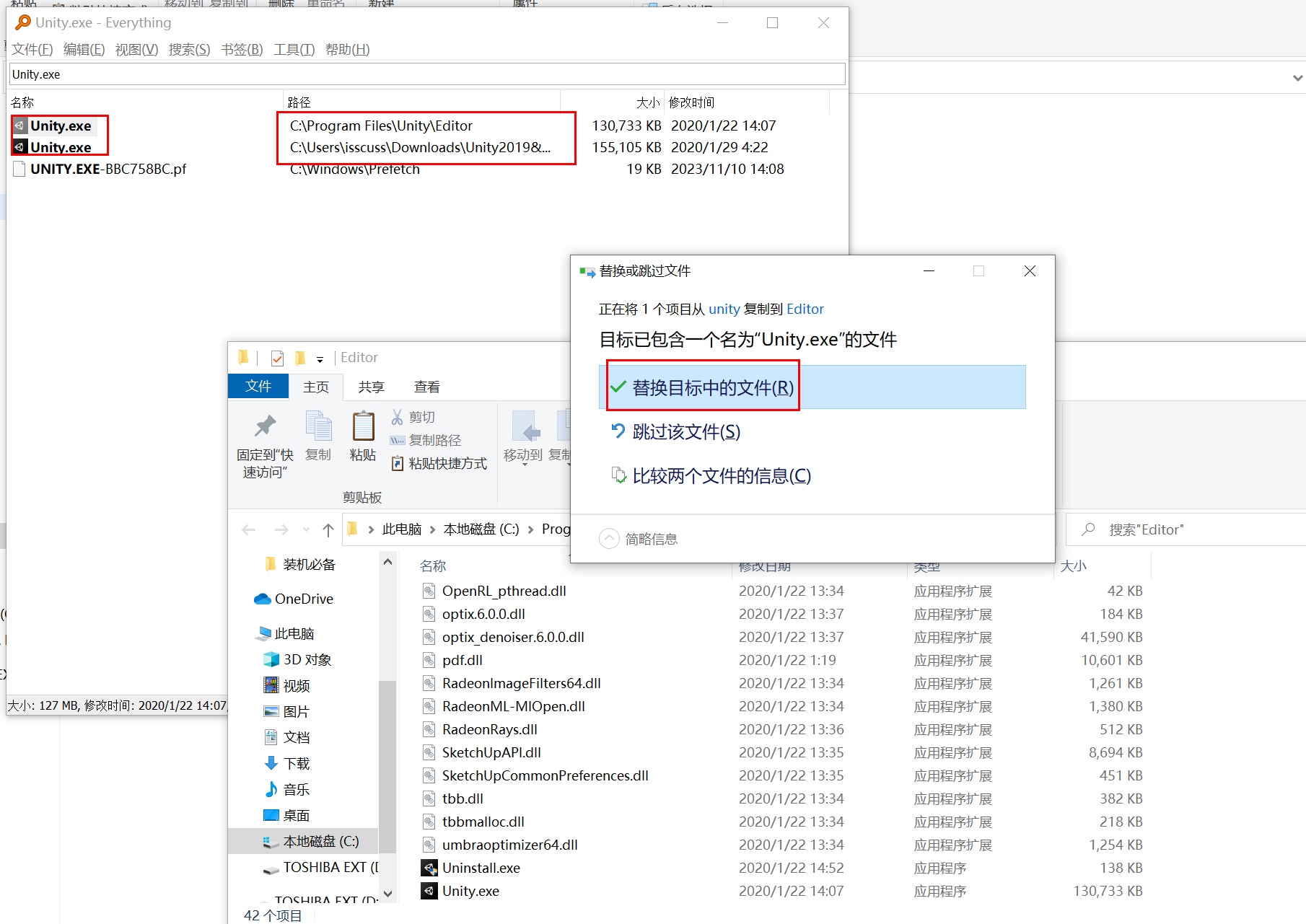
Task: Open the 文件 tab in Explorer
Action: 258,386
